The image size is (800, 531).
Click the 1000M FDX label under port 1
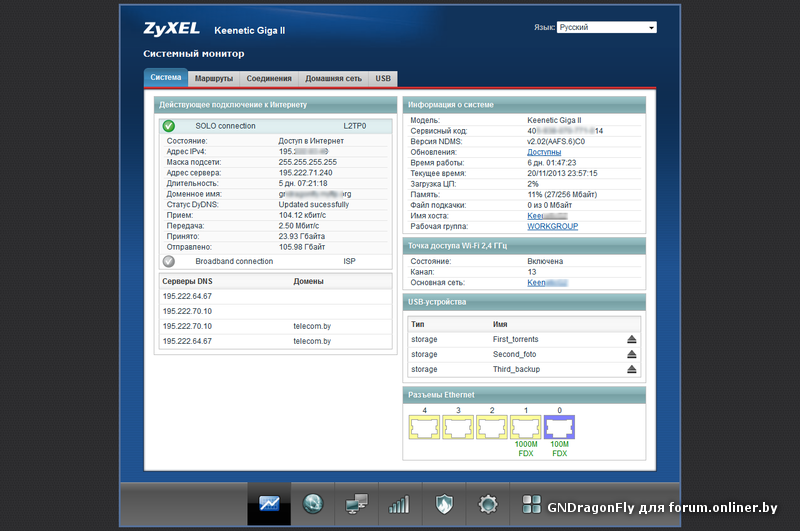pyautogui.click(x=526, y=449)
